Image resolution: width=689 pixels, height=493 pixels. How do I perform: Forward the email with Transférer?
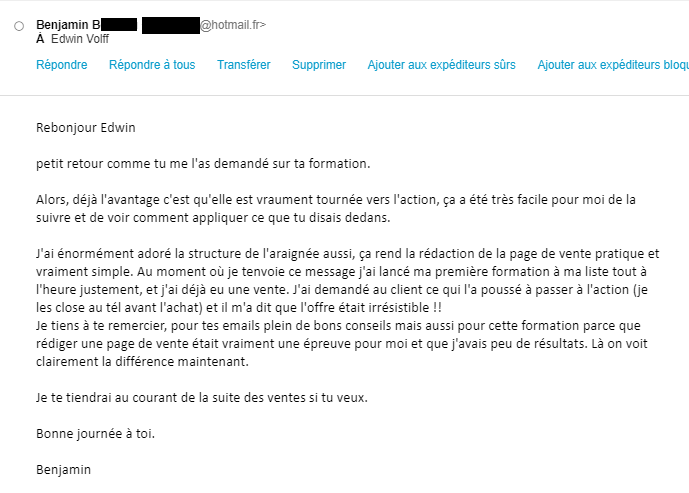pyautogui.click(x=244, y=65)
